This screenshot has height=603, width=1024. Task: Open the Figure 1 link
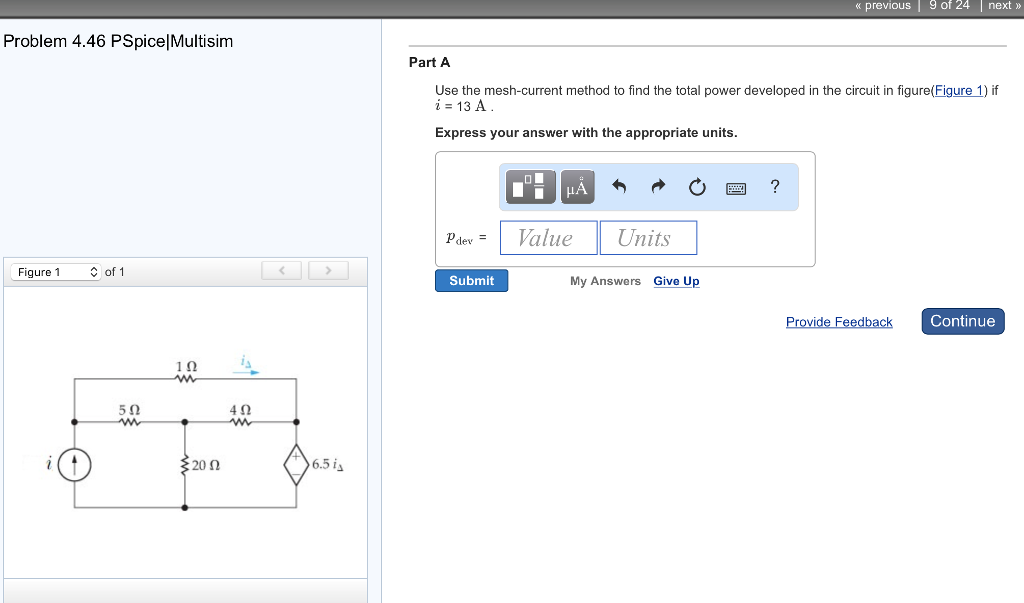pos(959,90)
